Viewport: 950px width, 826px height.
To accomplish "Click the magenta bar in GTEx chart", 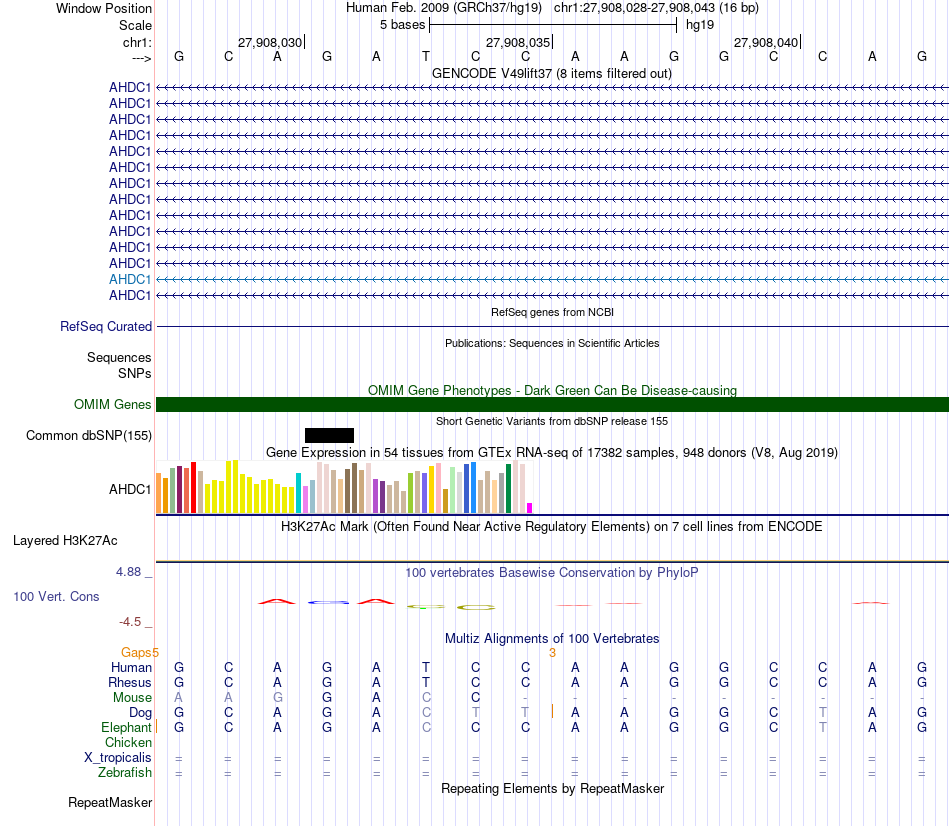I will click(x=530, y=508).
